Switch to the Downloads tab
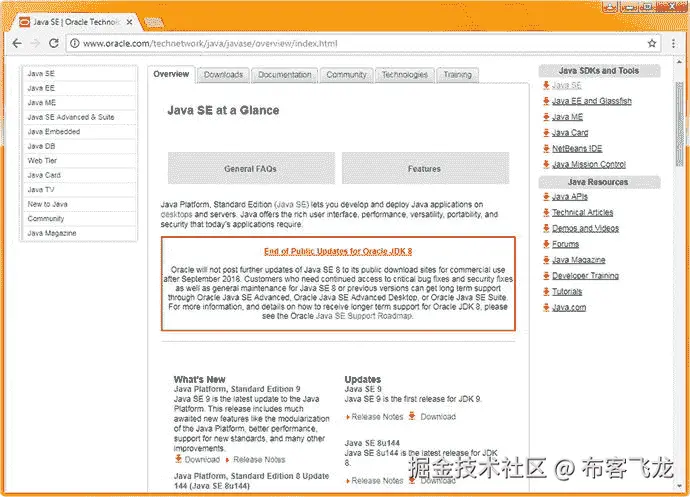The image size is (690, 497). (x=223, y=75)
